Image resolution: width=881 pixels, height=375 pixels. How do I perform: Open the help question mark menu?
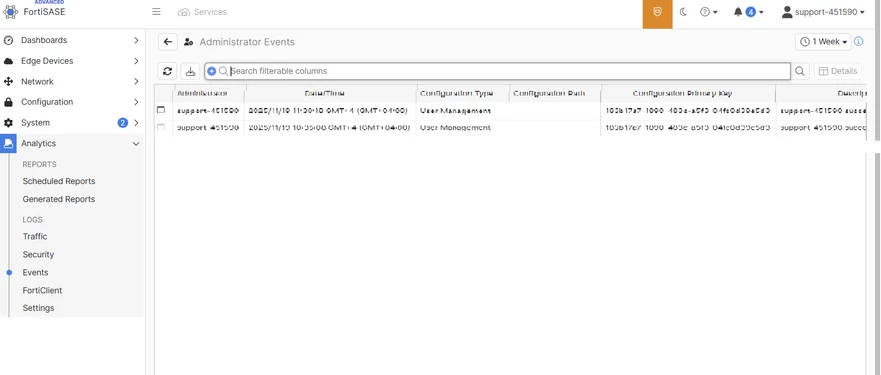coord(709,12)
